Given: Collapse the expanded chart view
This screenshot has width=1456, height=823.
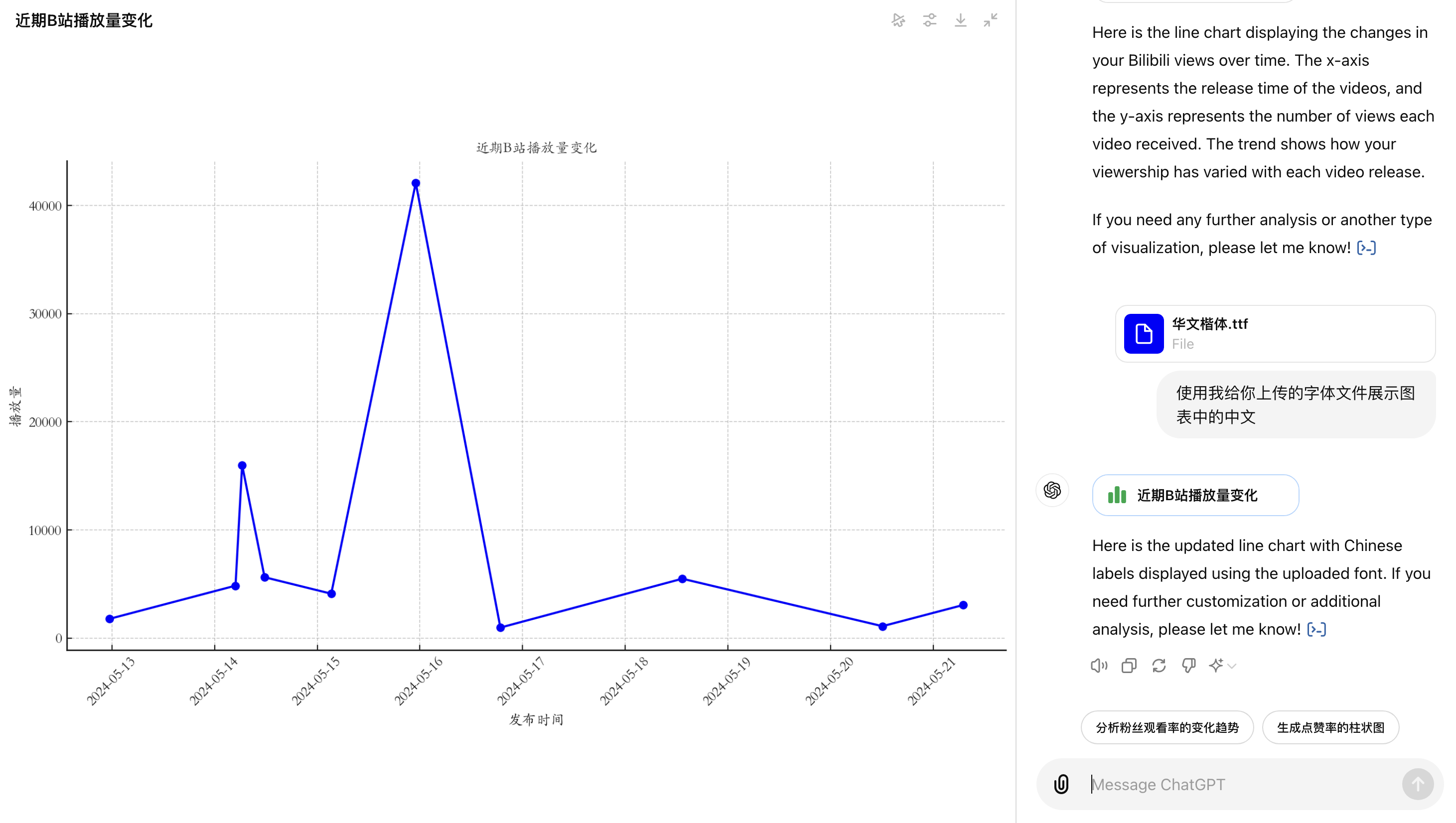Looking at the screenshot, I should click(x=990, y=20).
